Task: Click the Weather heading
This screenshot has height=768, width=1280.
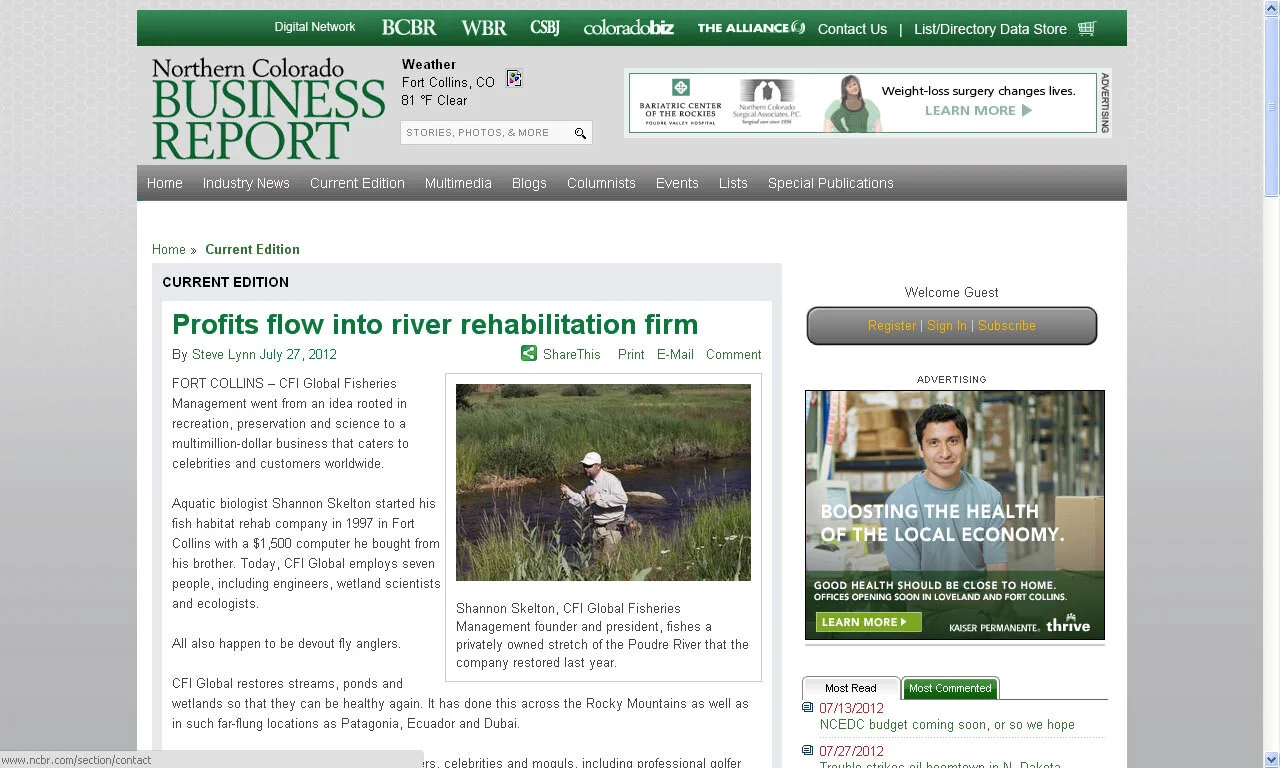Action: (x=429, y=64)
